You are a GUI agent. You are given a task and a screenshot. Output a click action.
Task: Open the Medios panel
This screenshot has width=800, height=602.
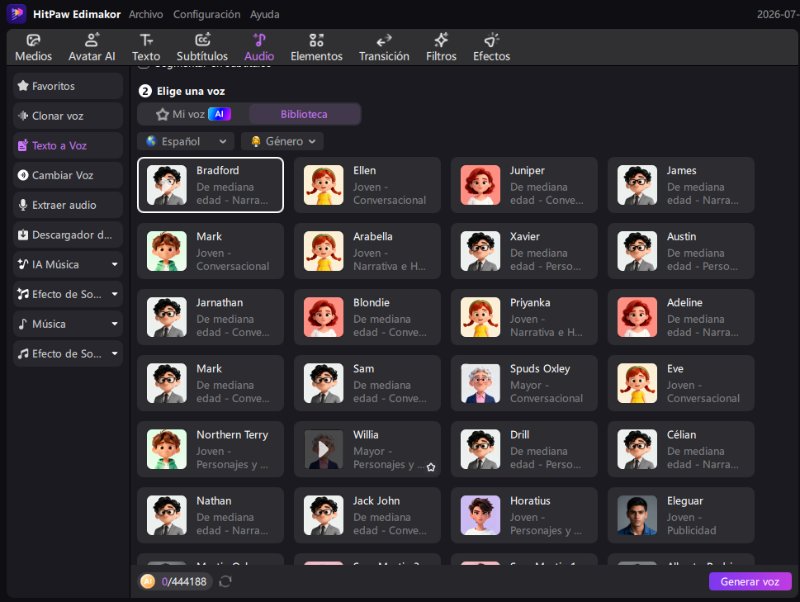point(33,47)
